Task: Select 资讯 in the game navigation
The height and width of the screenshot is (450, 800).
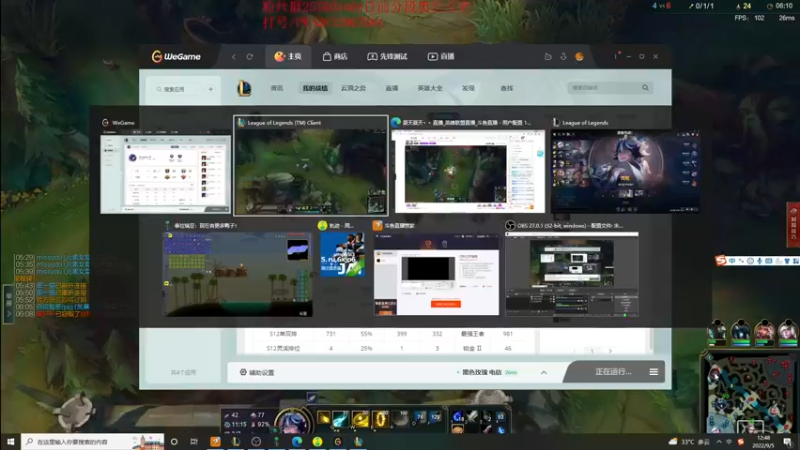Action: (277, 88)
